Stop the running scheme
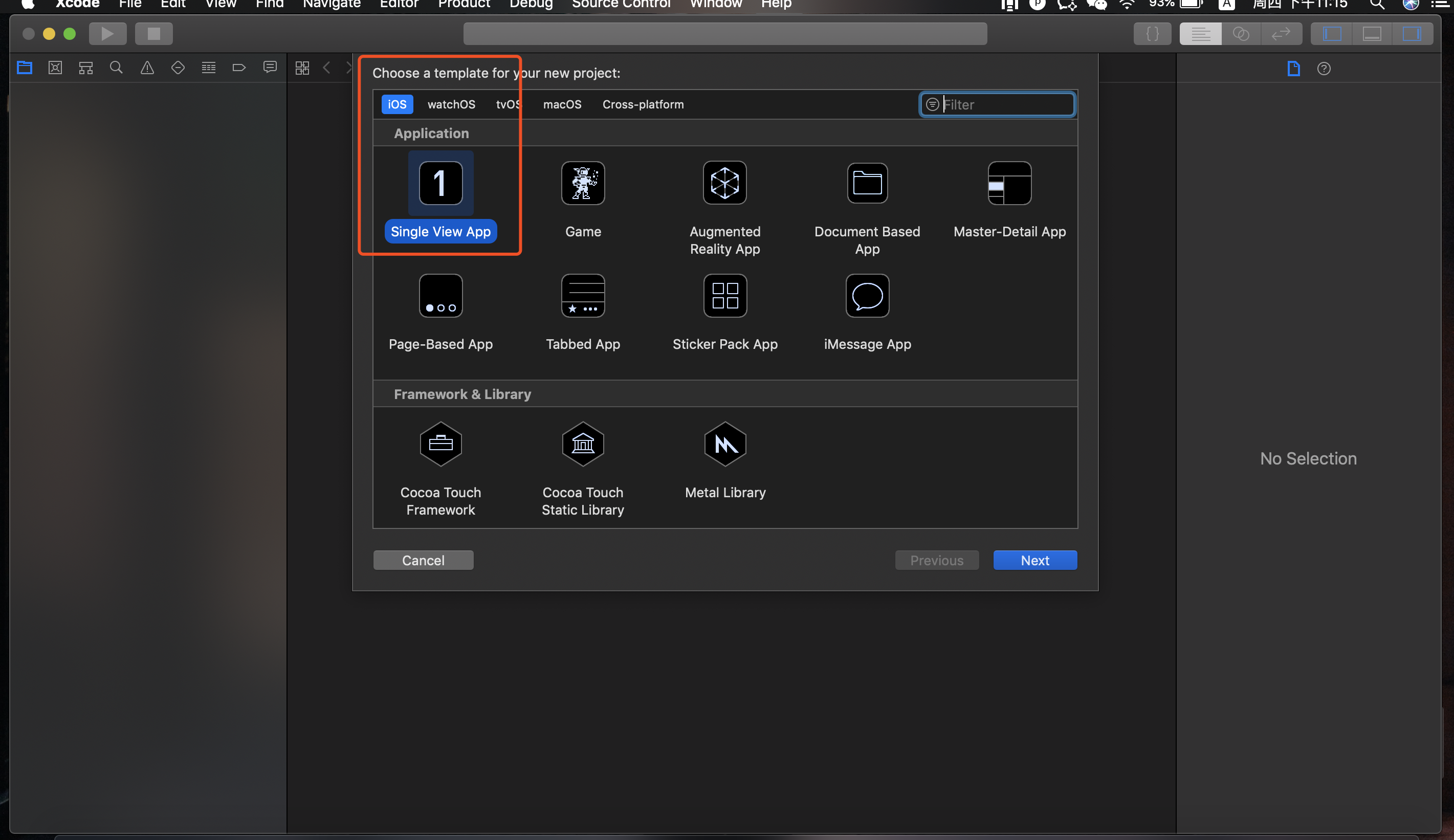1454x840 pixels. point(153,33)
